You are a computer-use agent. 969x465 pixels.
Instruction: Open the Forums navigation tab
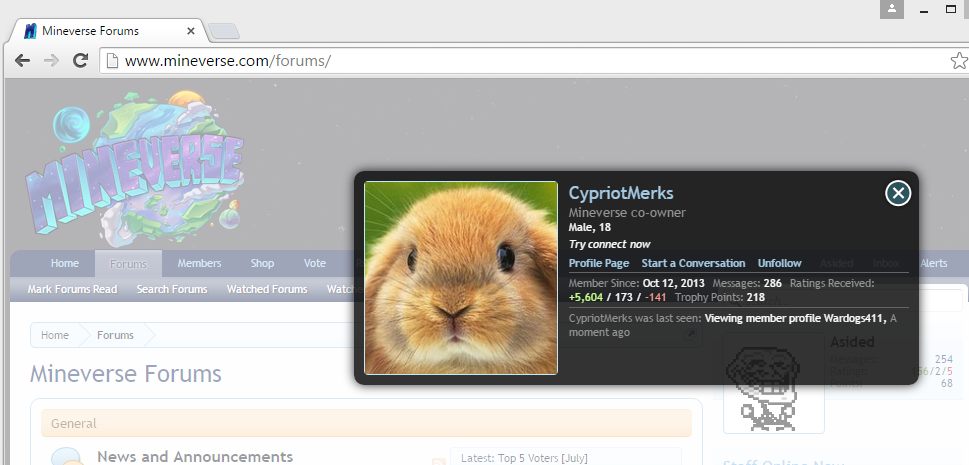point(128,264)
